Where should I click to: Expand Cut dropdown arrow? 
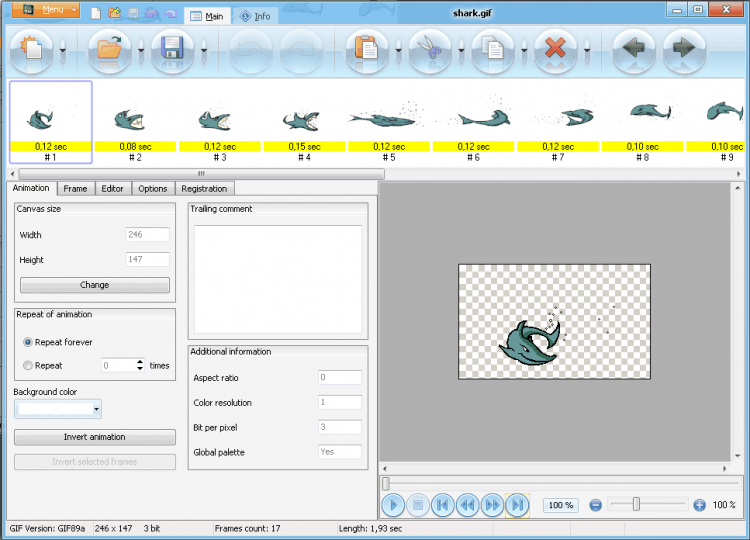point(462,50)
